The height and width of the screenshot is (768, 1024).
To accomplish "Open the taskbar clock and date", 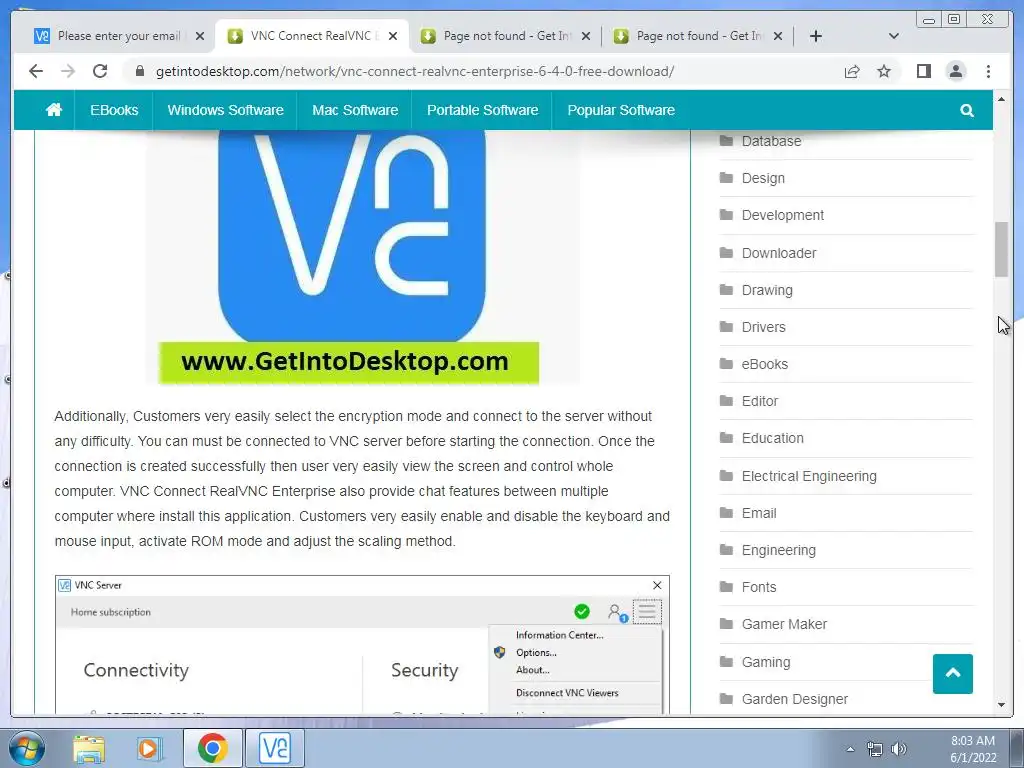I will tap(972, 749).
